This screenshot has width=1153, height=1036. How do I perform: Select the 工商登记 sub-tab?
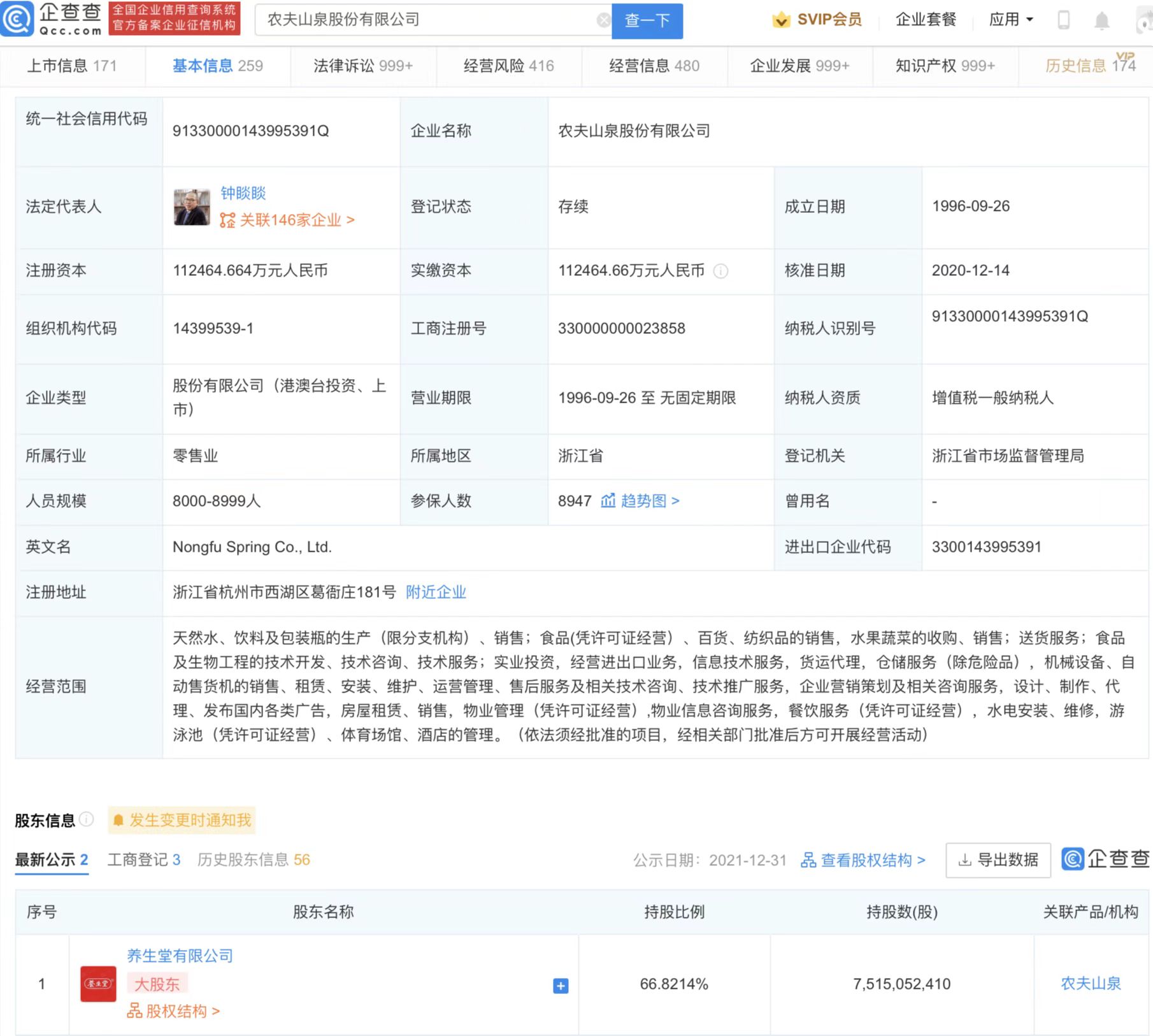click(x=144, y=860)
